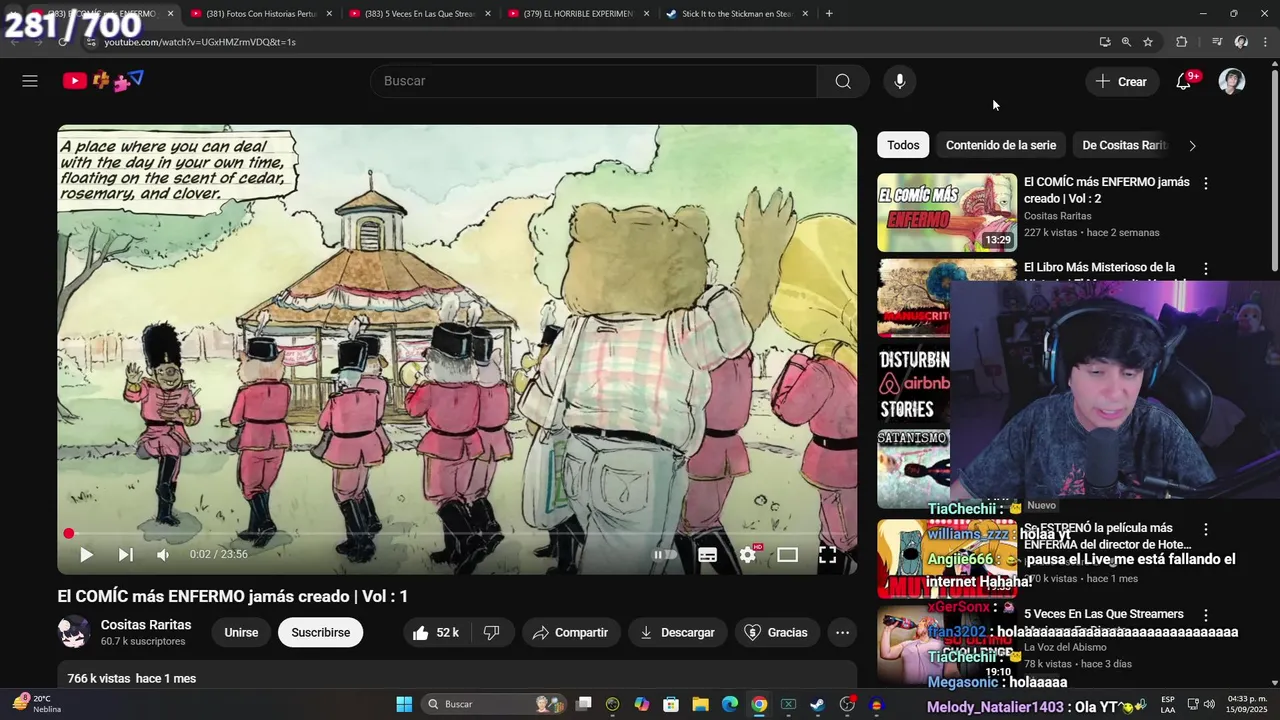Click the Buscar search field
Image resolution: width=1280 pixels, height=720 pixels.
594,81
